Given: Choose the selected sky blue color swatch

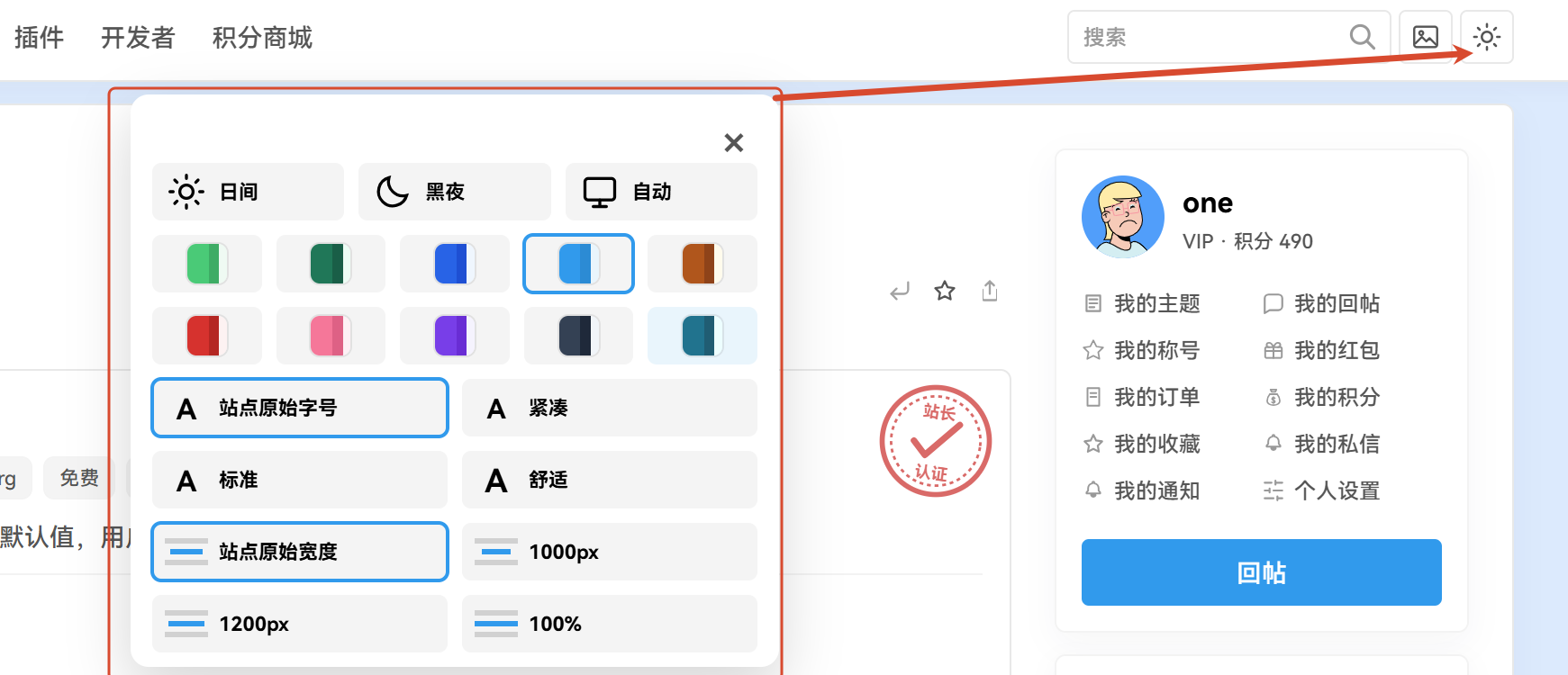Looking at the screenshot, I should coord(578,264).
